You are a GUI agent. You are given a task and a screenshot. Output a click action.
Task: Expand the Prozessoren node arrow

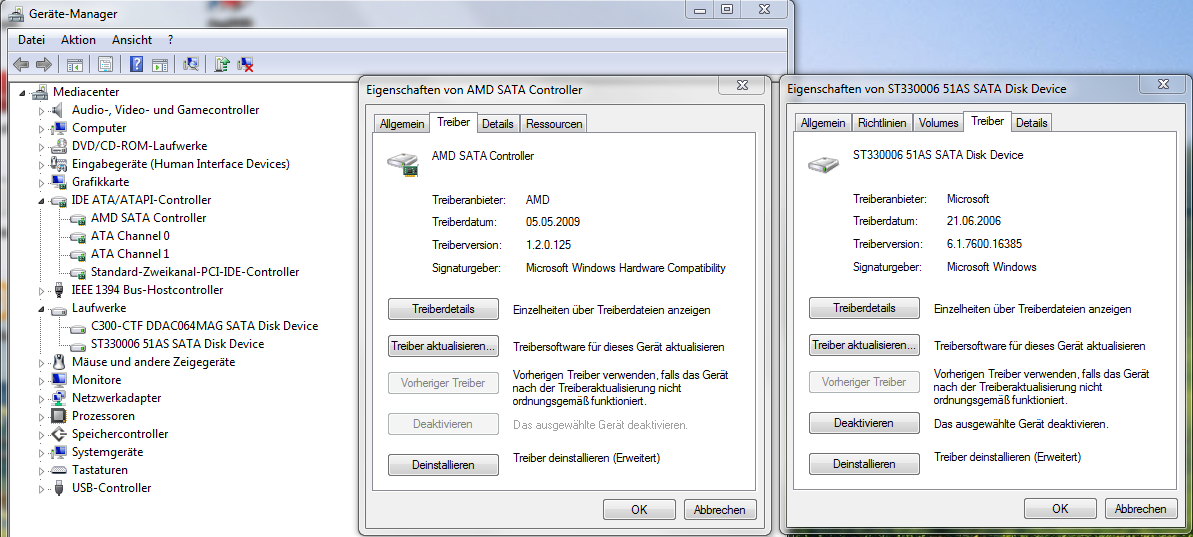(x=42, y=416)
